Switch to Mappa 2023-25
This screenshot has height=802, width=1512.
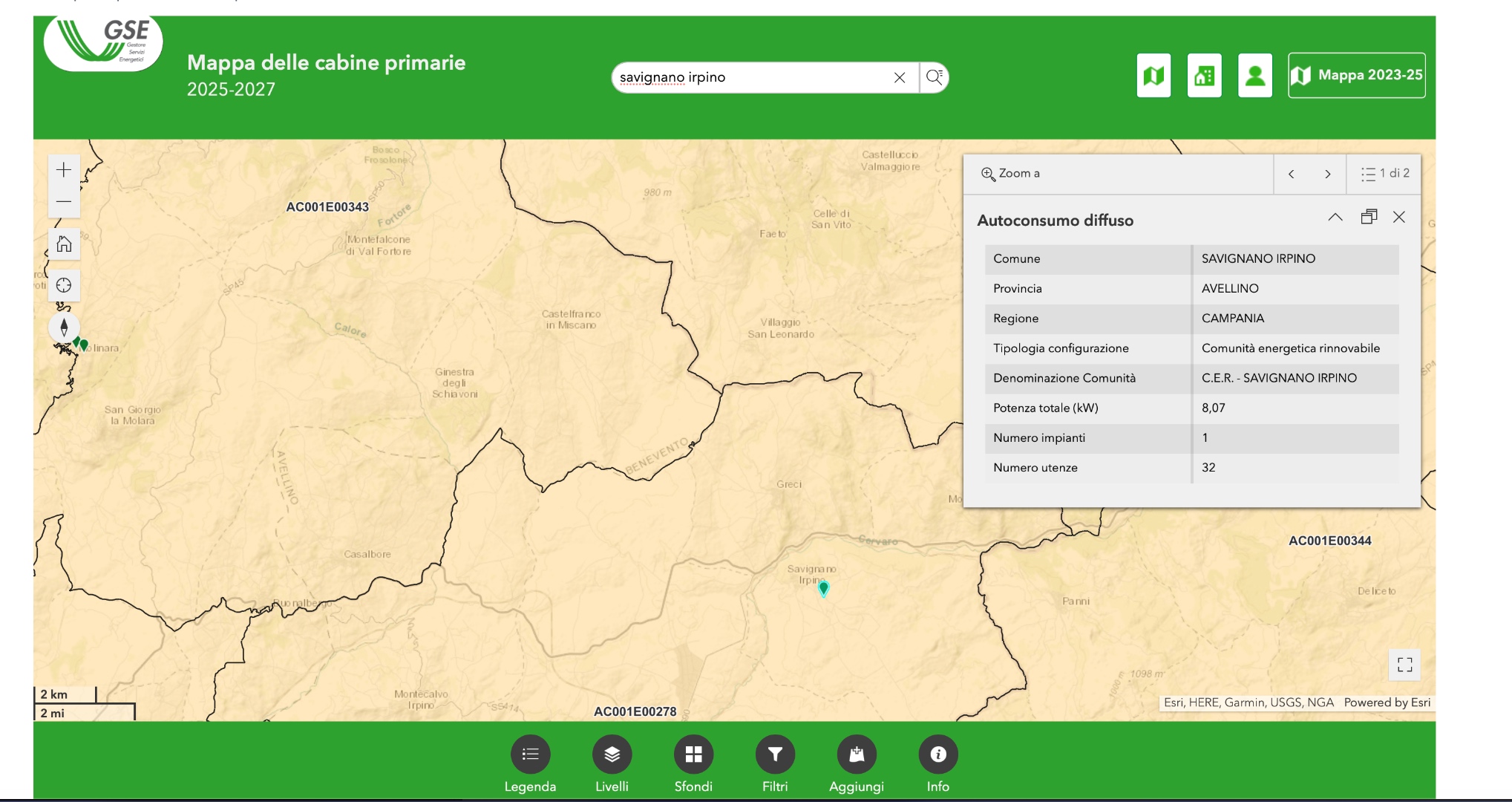1356,75
